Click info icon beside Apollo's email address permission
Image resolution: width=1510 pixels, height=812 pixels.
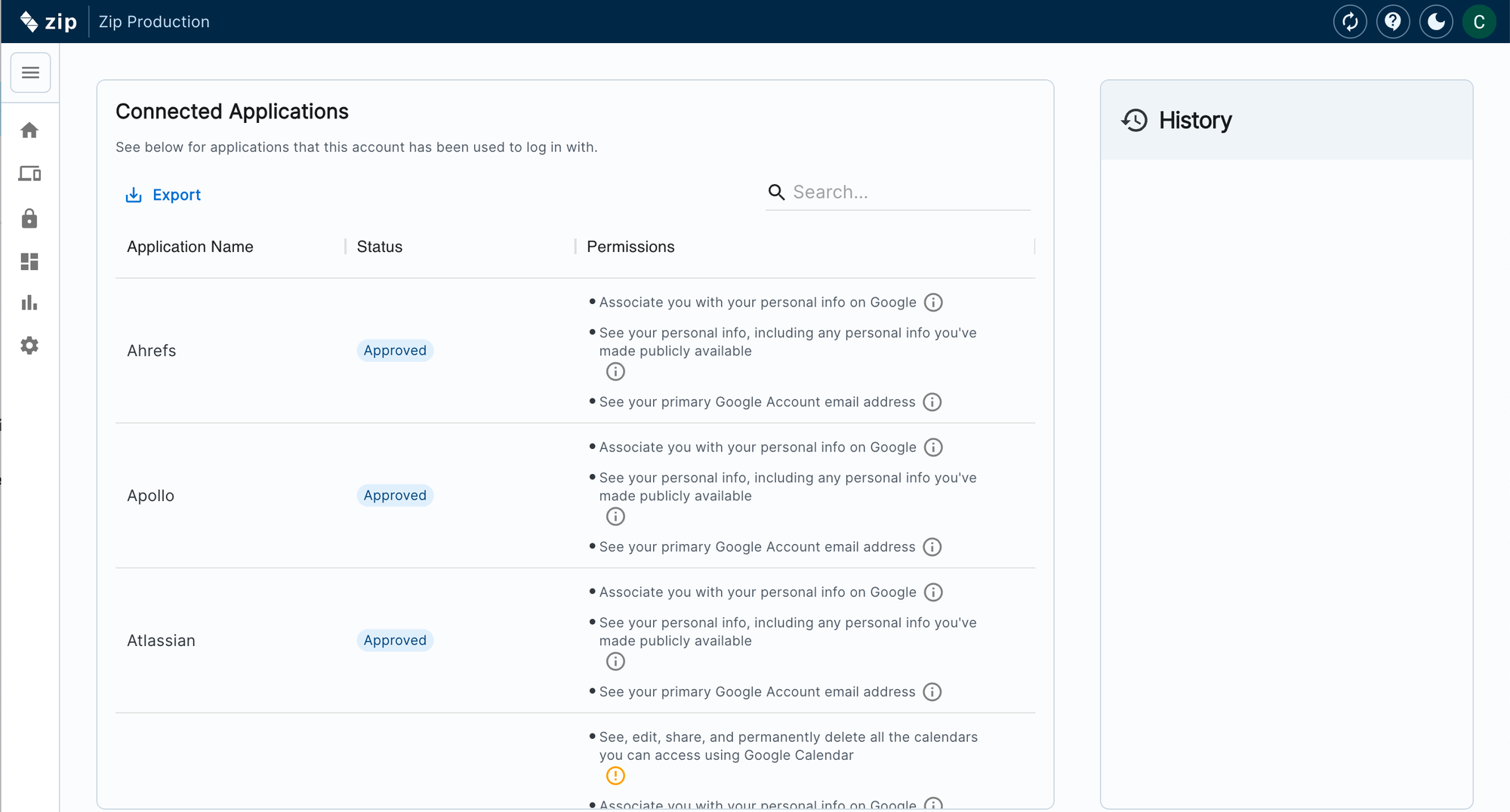(x=932, y=547)
